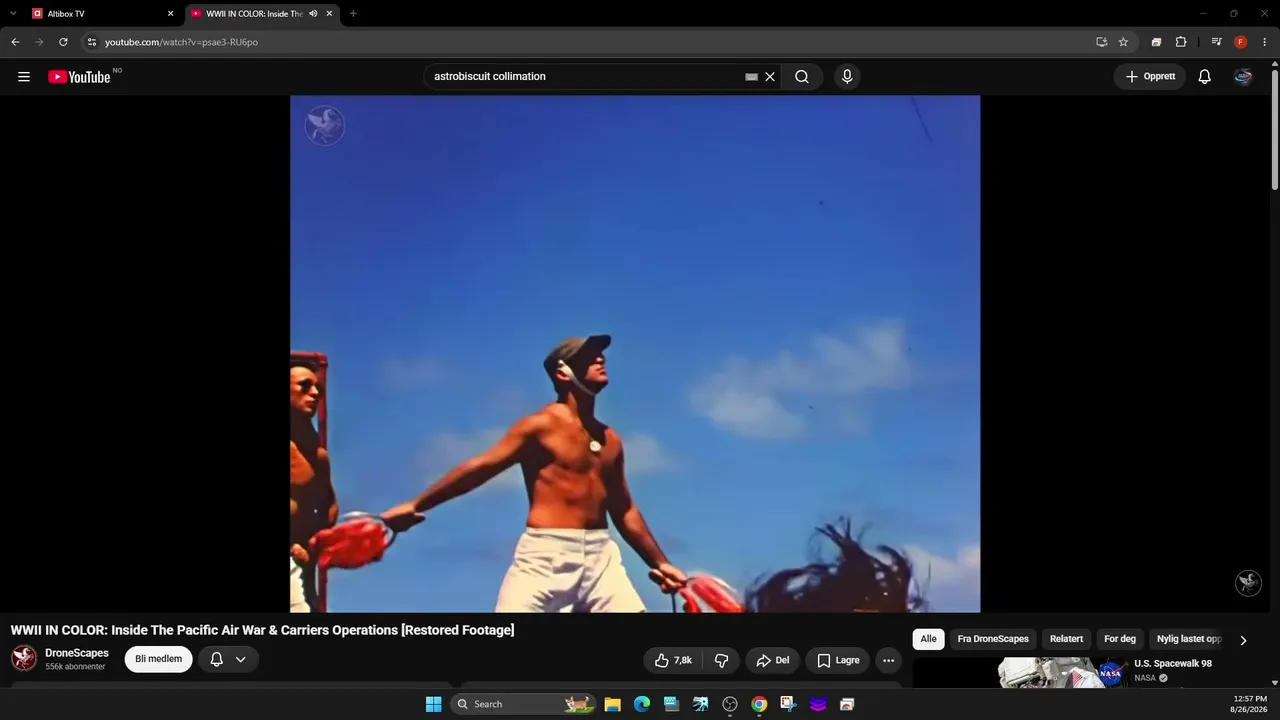The image size is (1280, 720).
Task: Select the Nylig lastet opp chip
Action: 1189,639
